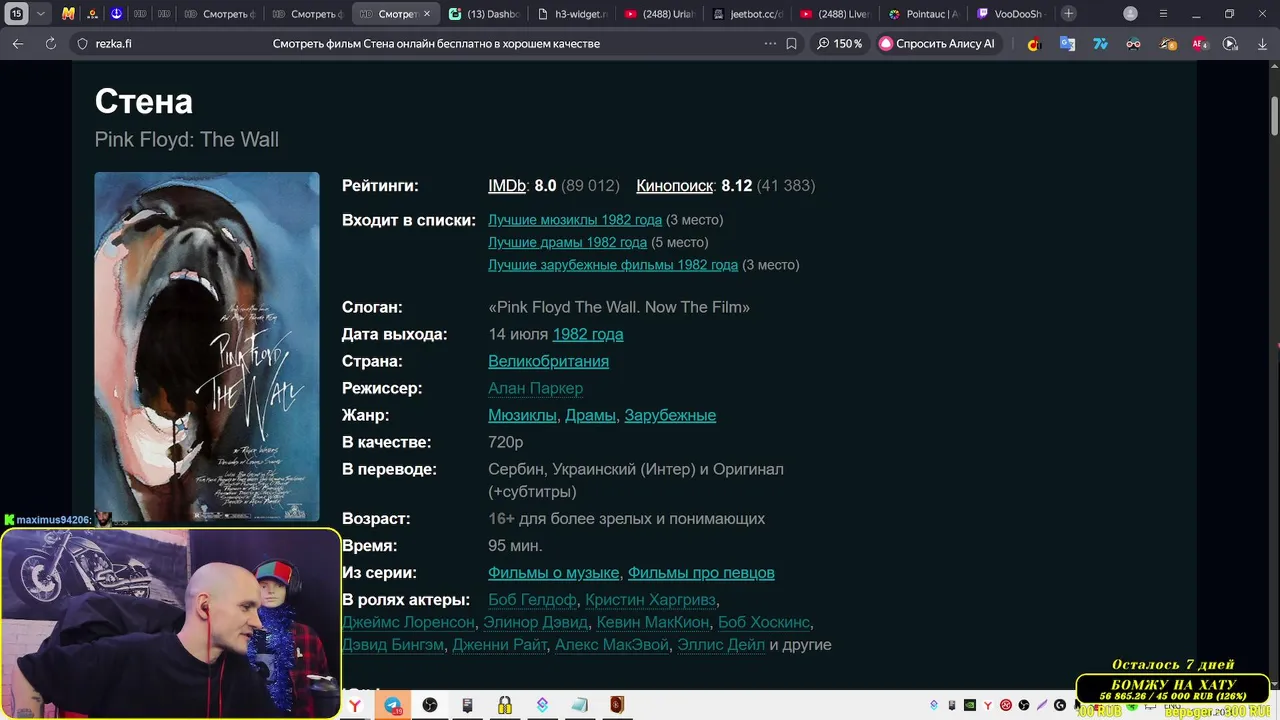Open the AE extension icon

1200,44
